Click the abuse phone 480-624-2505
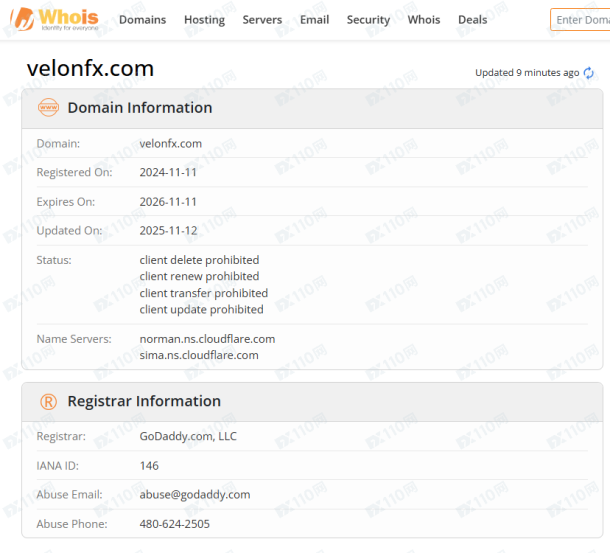610x553 pixels. click(x=175, y=524)
